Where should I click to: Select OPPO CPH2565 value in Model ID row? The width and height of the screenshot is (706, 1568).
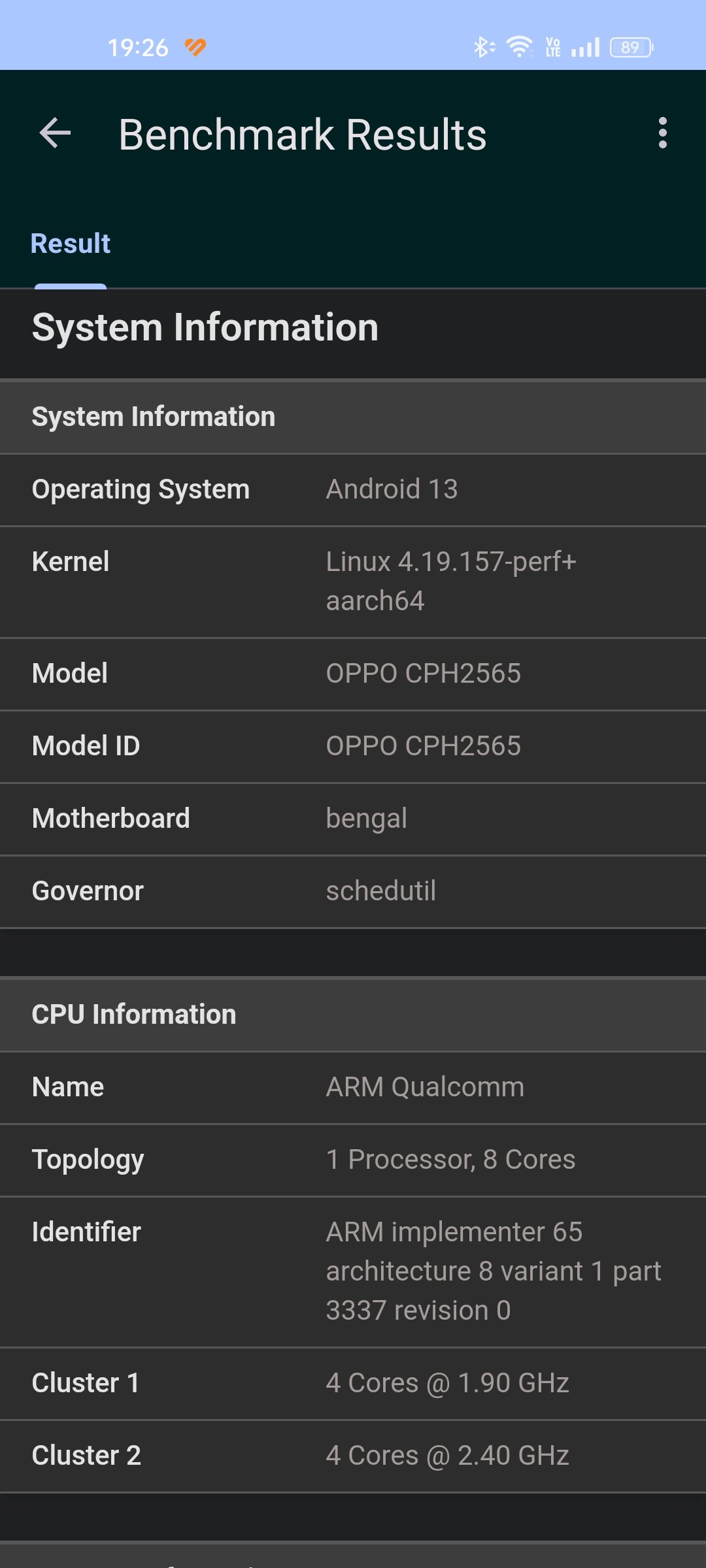point(424,746)
